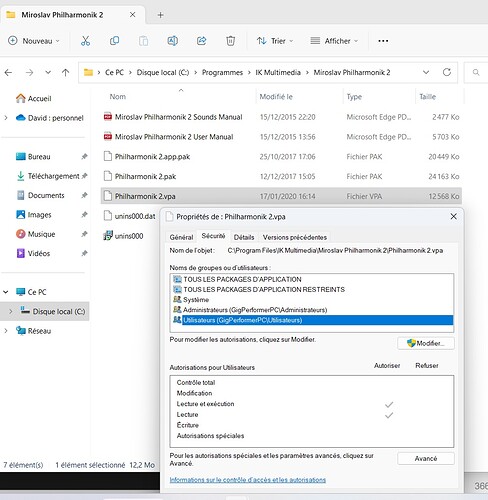Click the Rename icon in toolbar
Screen dimensions: 488x500
tap(172, 41)
